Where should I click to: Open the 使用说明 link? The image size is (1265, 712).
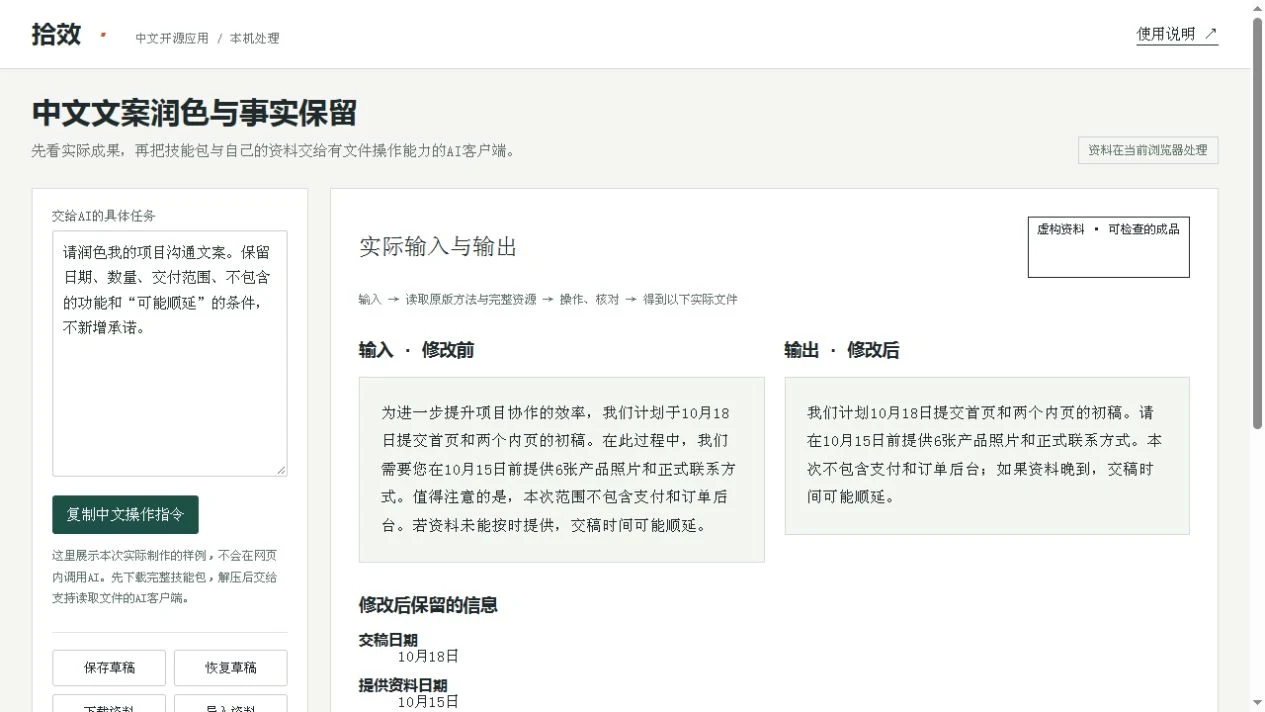tap(1177, 34)
